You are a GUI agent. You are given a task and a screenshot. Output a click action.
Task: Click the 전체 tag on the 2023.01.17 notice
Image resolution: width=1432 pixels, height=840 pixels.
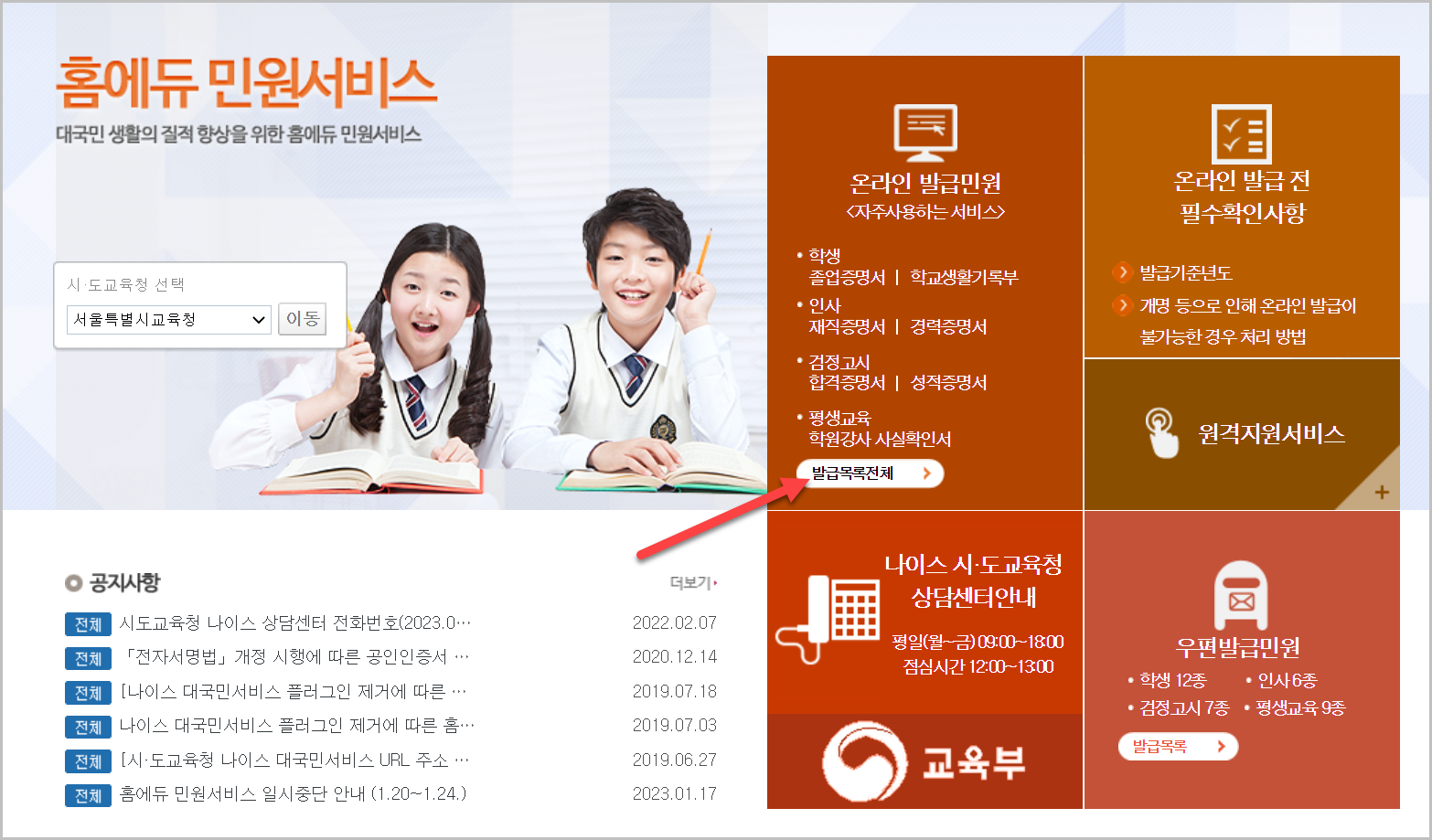88,795
